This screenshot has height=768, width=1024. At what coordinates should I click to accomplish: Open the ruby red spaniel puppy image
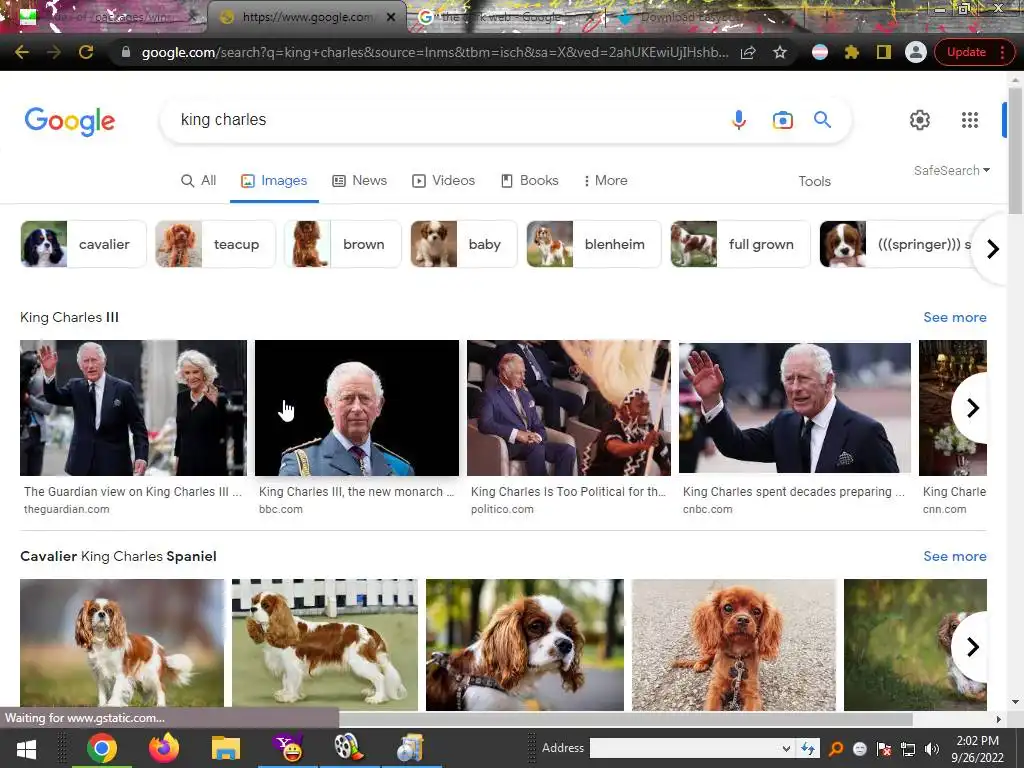point(733,645)
